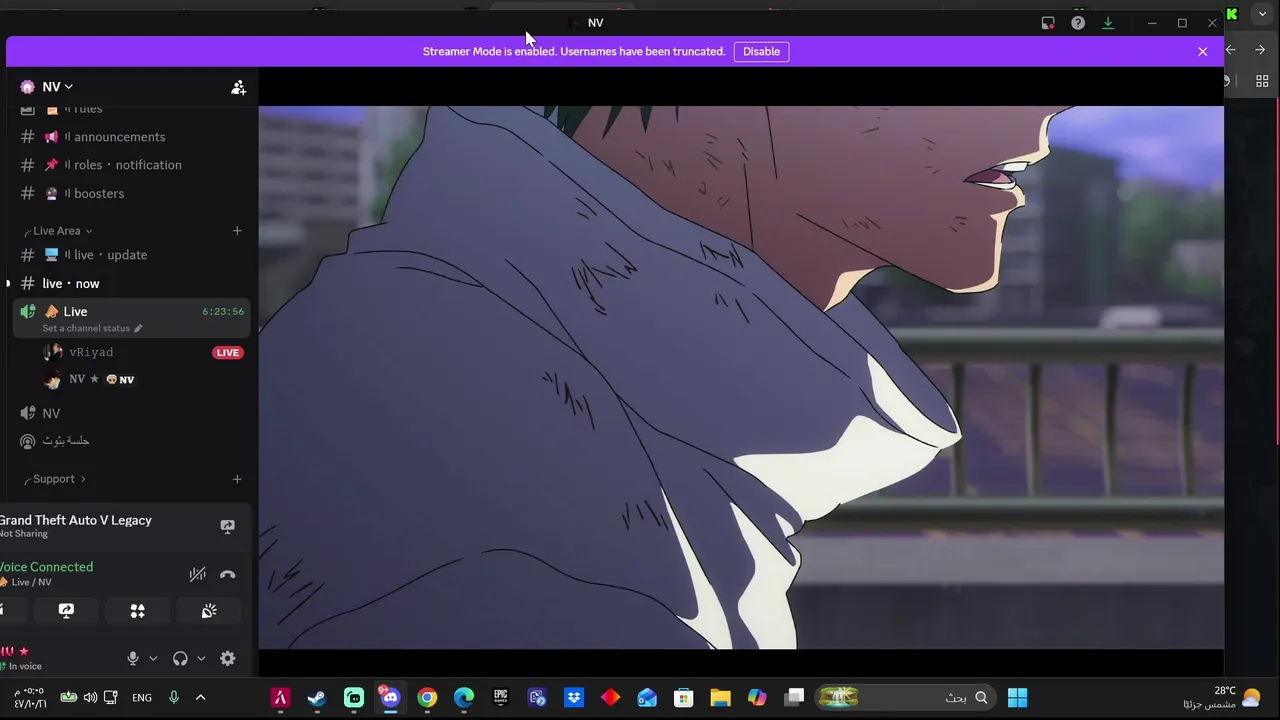Dismiss the Streamer Mode banner

1203,51
